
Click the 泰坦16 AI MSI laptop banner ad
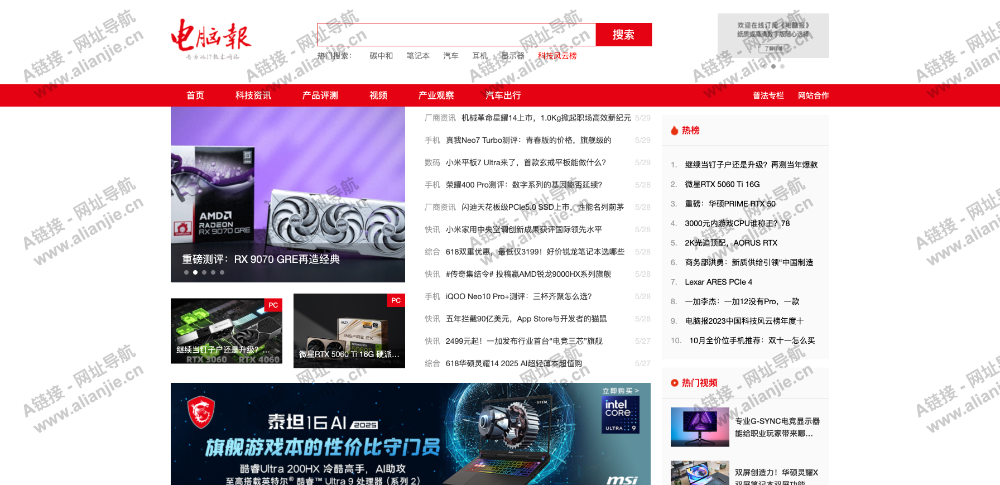pyautogui.click(x=411, y=434)
